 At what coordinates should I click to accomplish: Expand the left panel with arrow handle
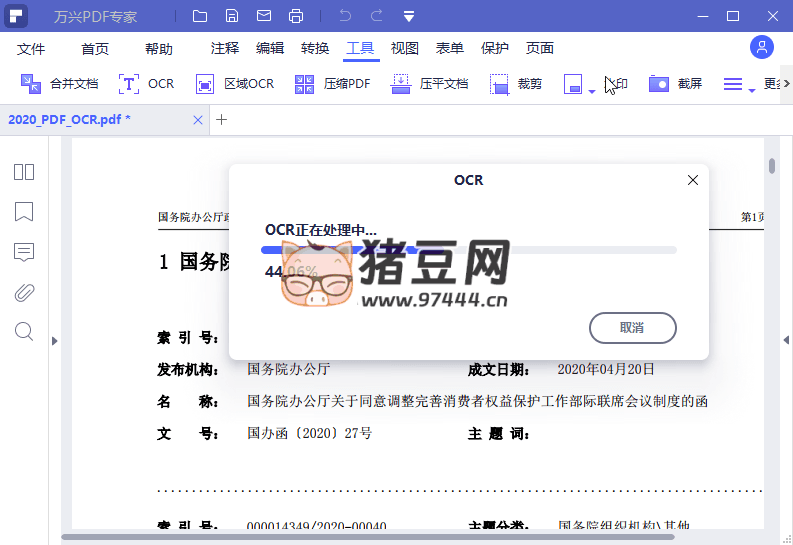(x=55, y=340)
